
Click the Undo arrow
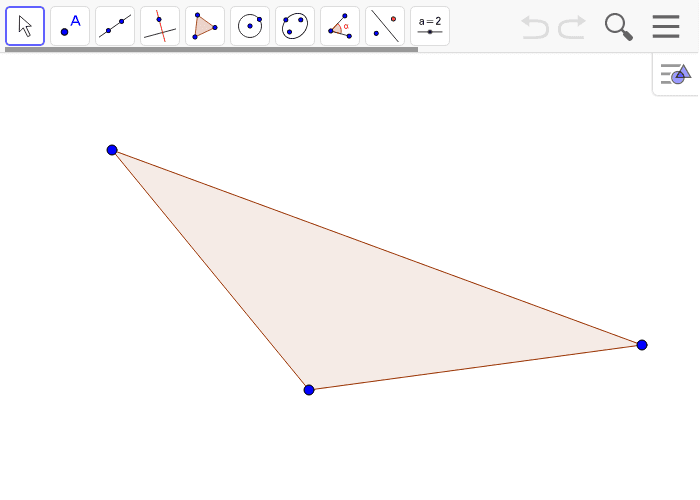pyautogui.click(x=535, y=27)
